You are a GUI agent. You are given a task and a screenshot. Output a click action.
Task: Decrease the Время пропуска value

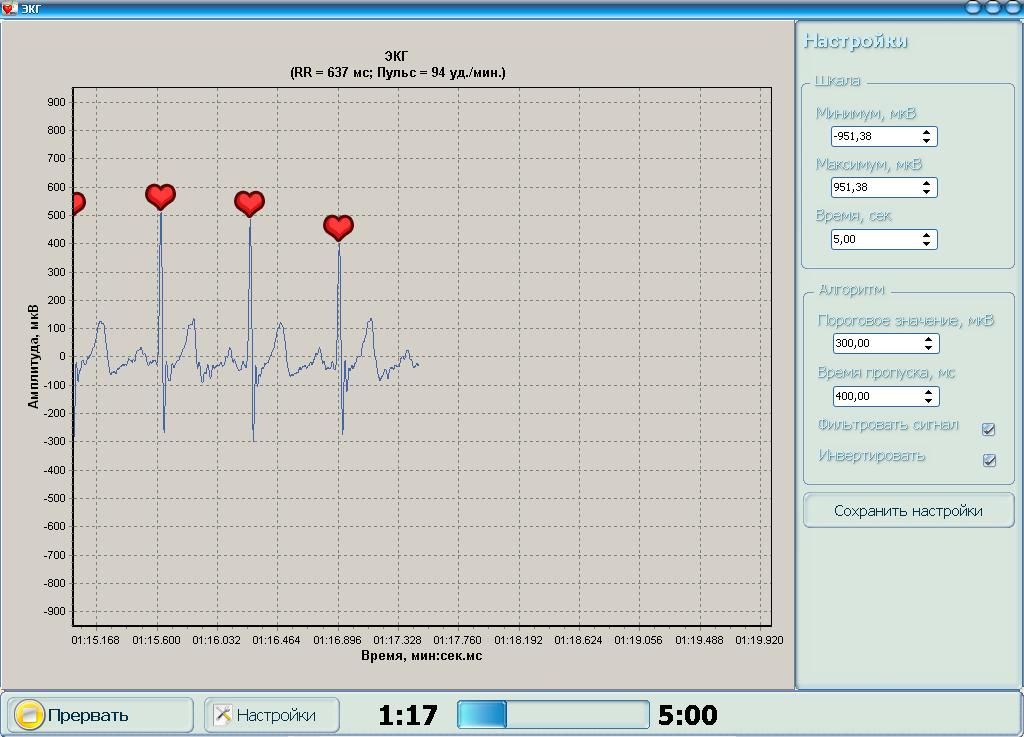(929, 400)
